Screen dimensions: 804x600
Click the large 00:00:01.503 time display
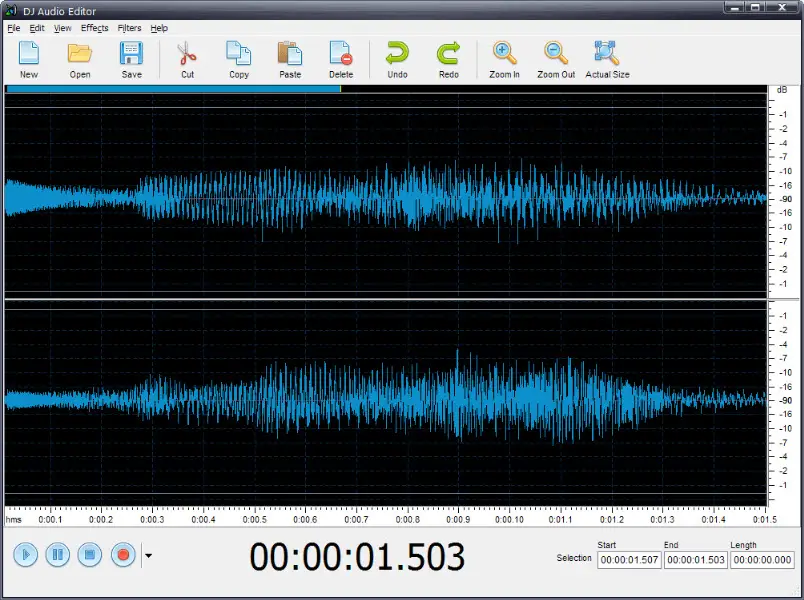coord(357,557)
